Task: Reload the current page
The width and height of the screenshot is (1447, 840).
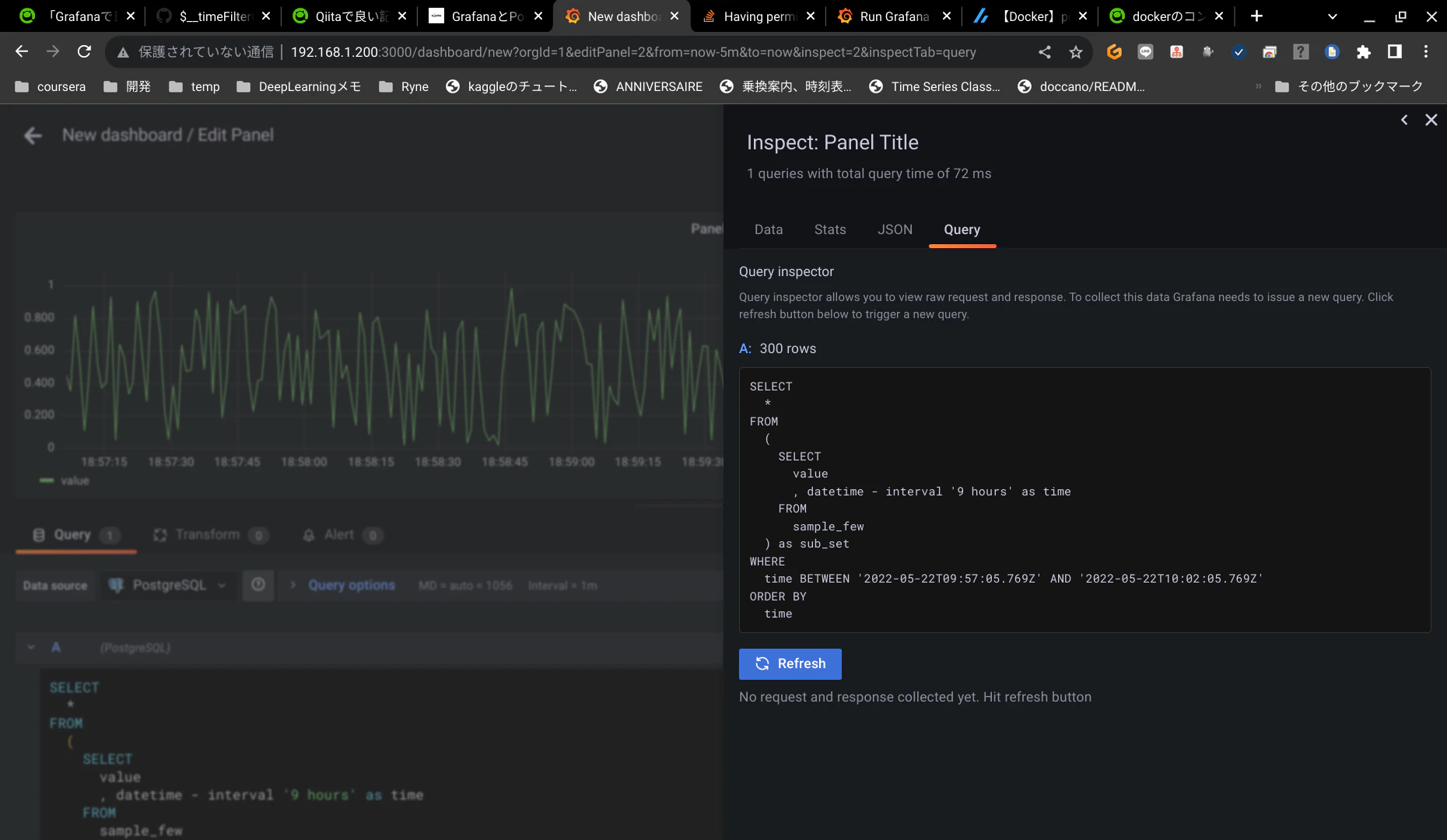Action: click(84, 52)
